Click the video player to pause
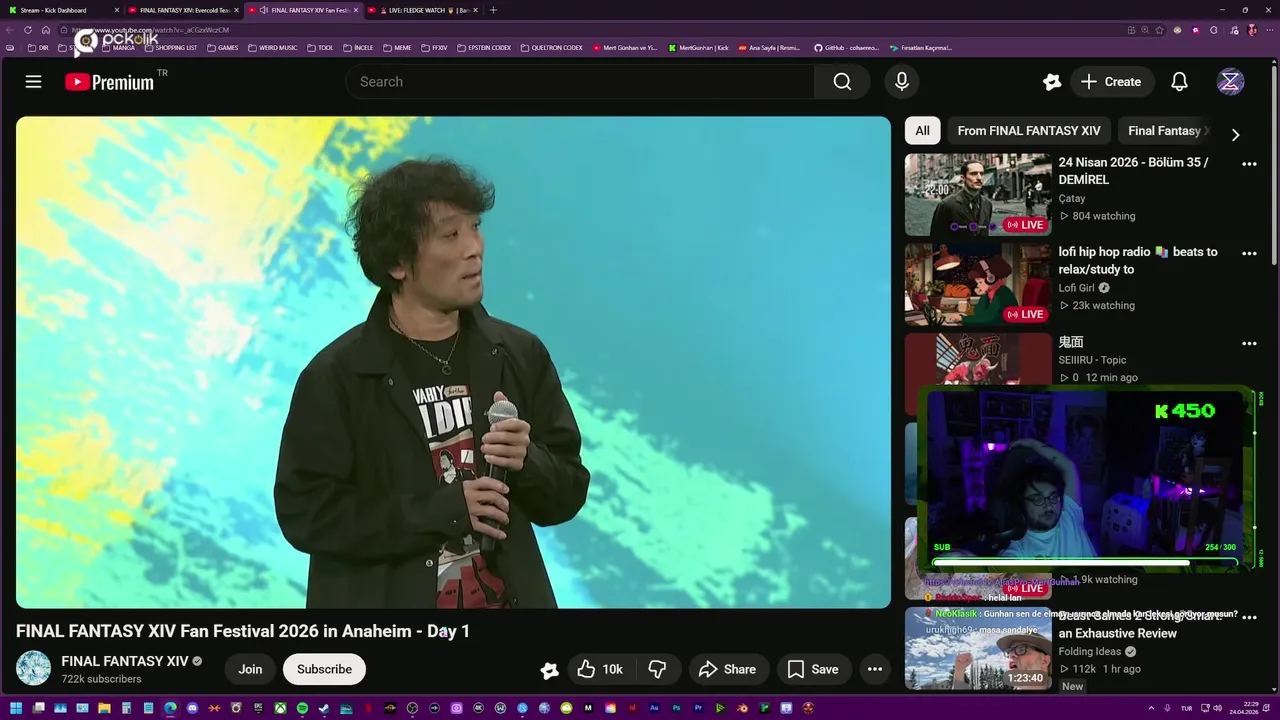Screen dimensions: 1280x720 click(453, 362)
